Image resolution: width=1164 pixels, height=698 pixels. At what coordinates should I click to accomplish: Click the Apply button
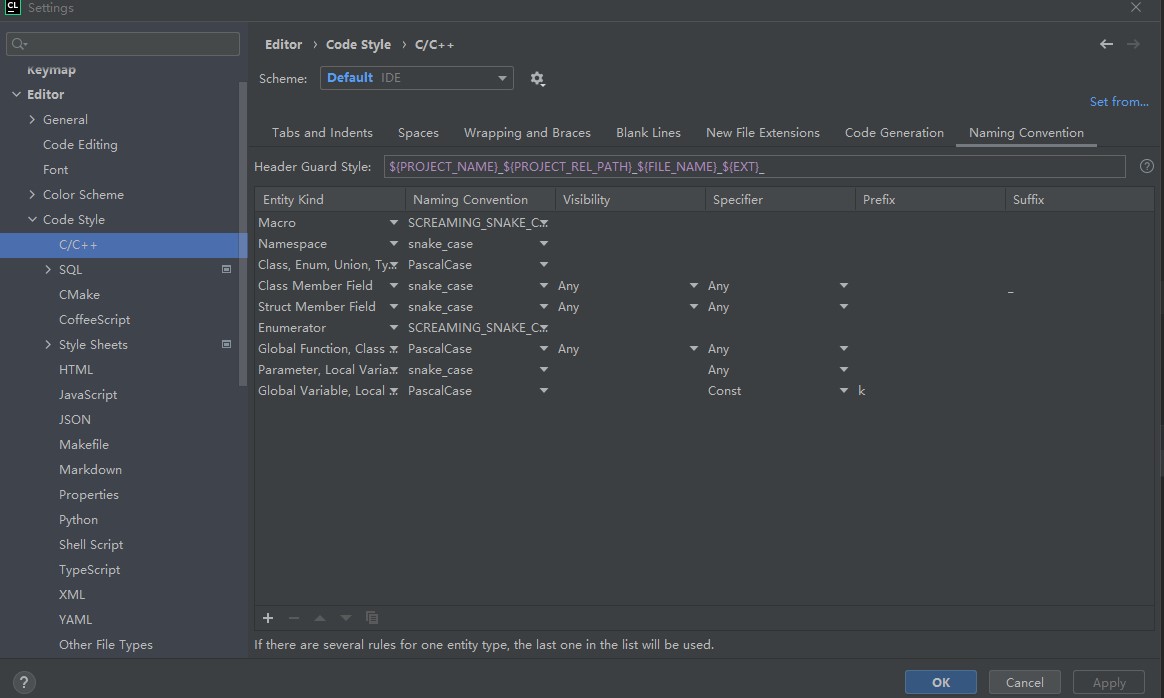(1109, 682)
